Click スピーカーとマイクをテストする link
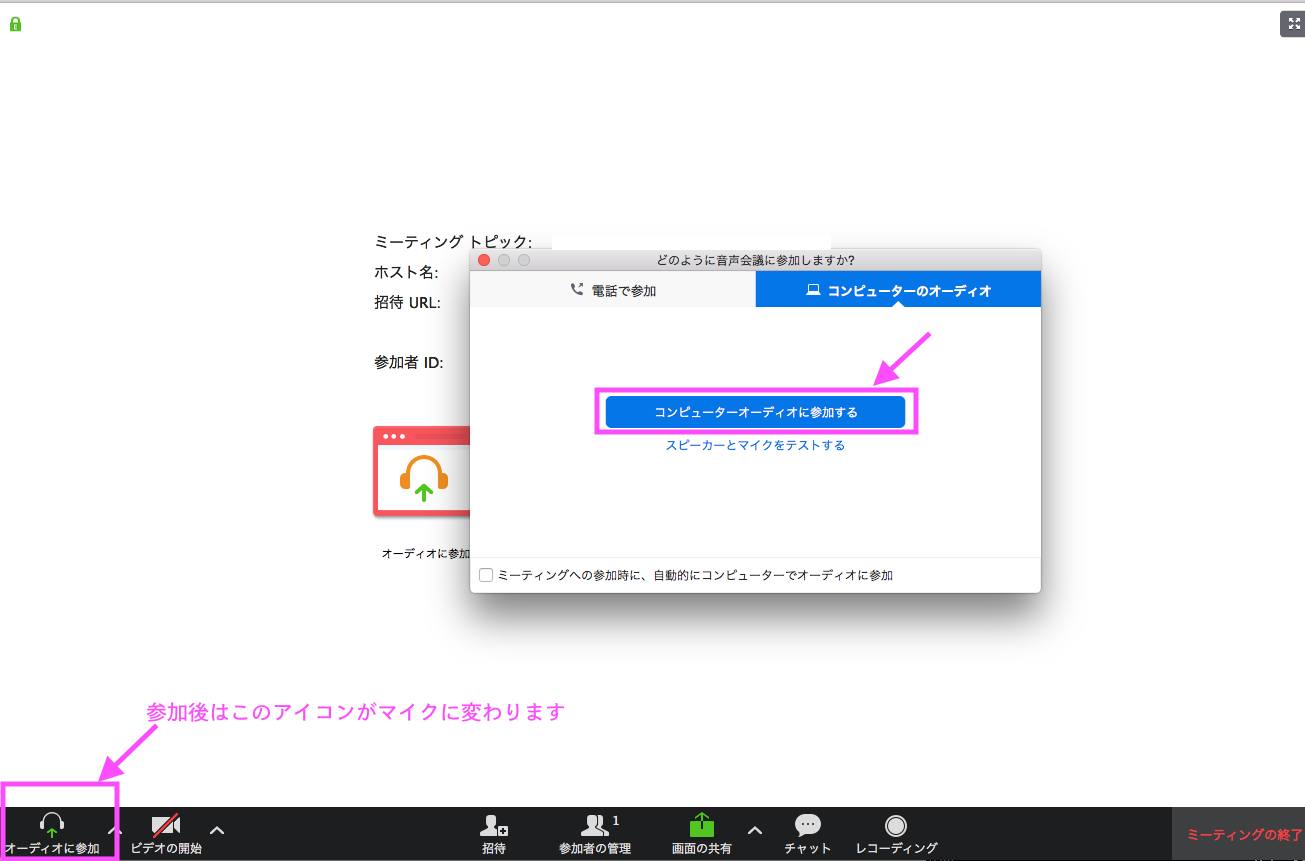The height and width of the screenshot is (861, 1305). click(755, 446)
